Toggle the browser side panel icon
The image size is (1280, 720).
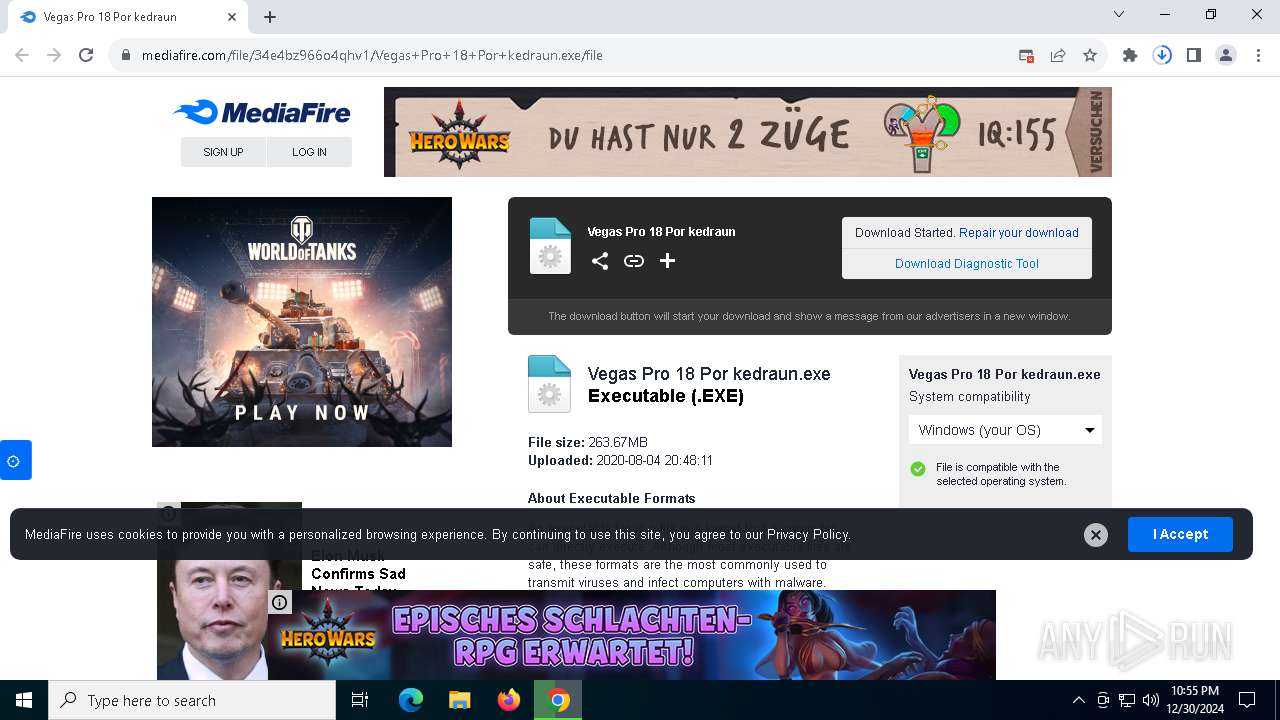pos(1194,55)
